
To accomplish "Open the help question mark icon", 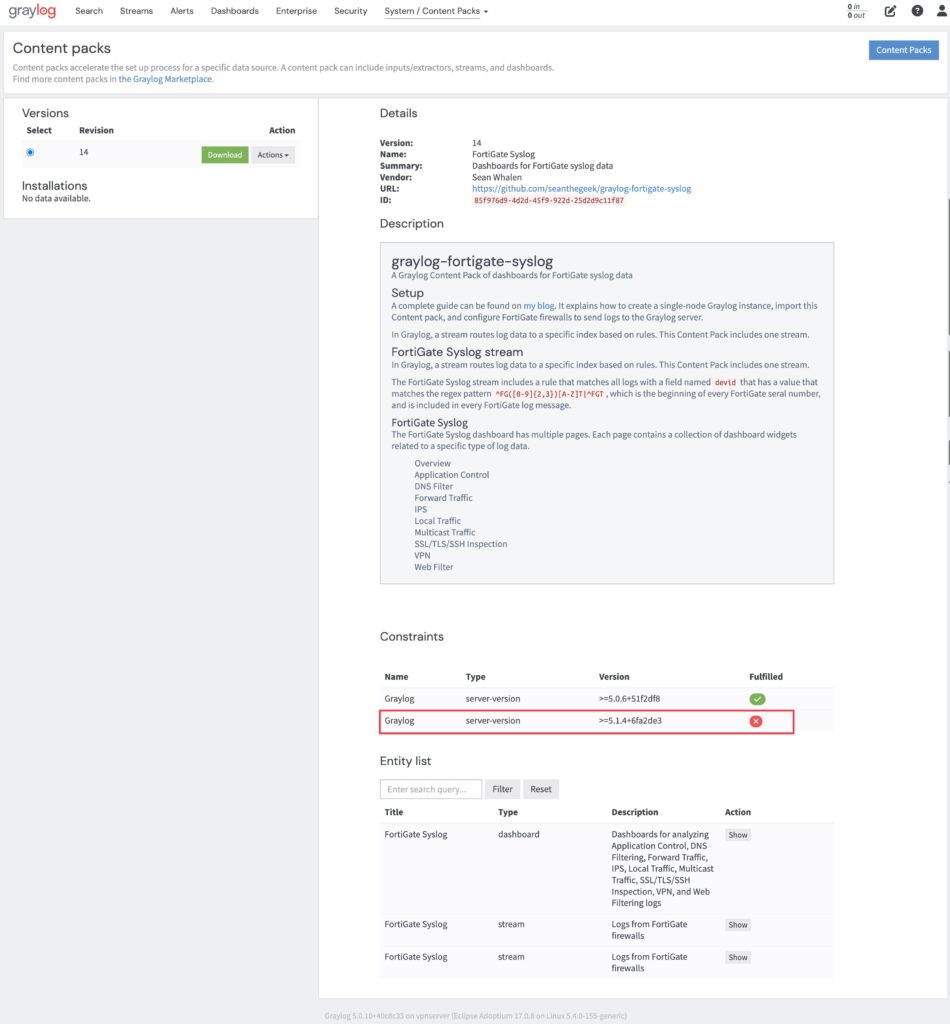I will (x=917, y=11).
